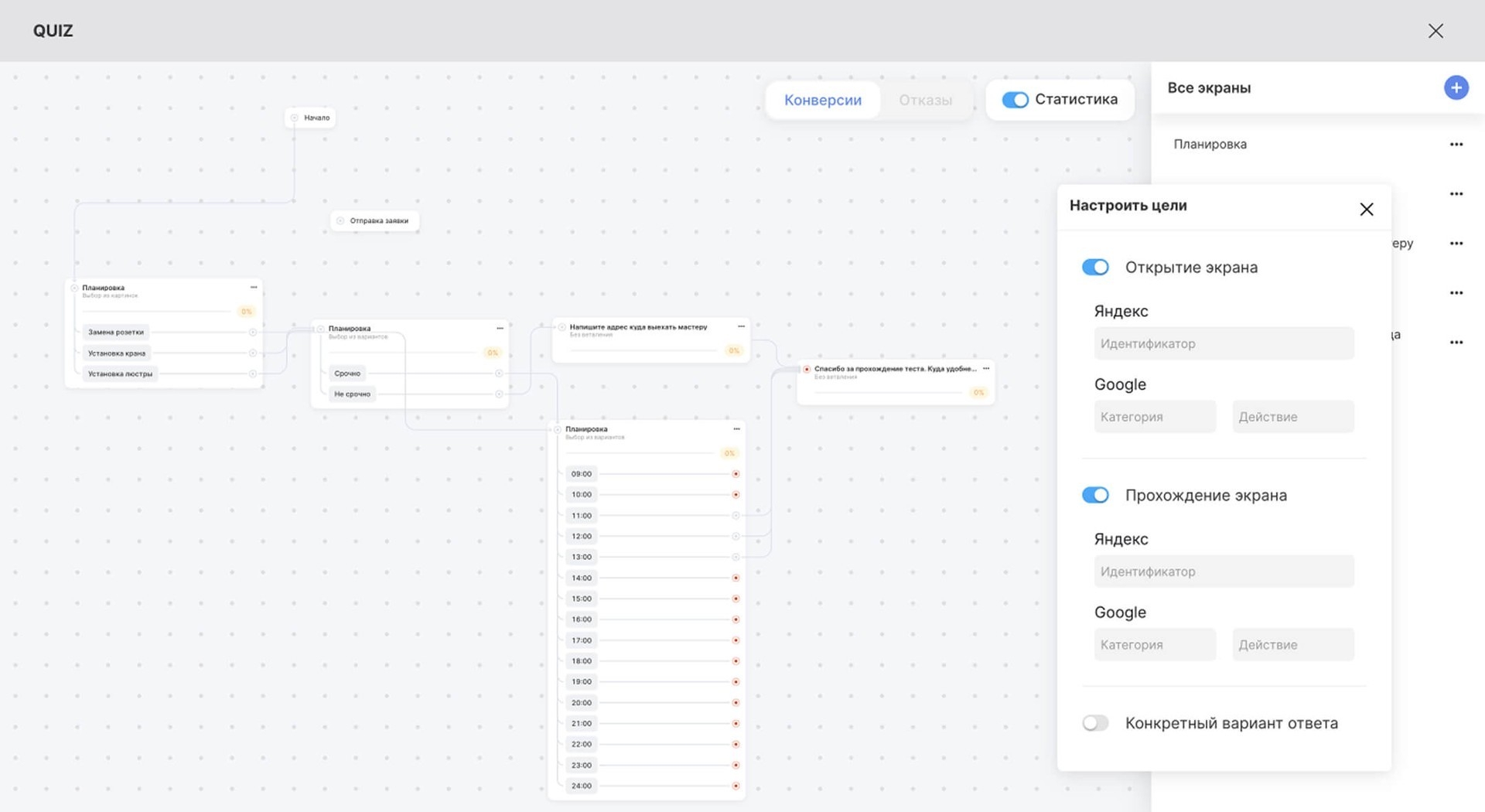Select the Планировка screen in the list
Viewport: 1485px width, 812px height.
point(1210,145)
